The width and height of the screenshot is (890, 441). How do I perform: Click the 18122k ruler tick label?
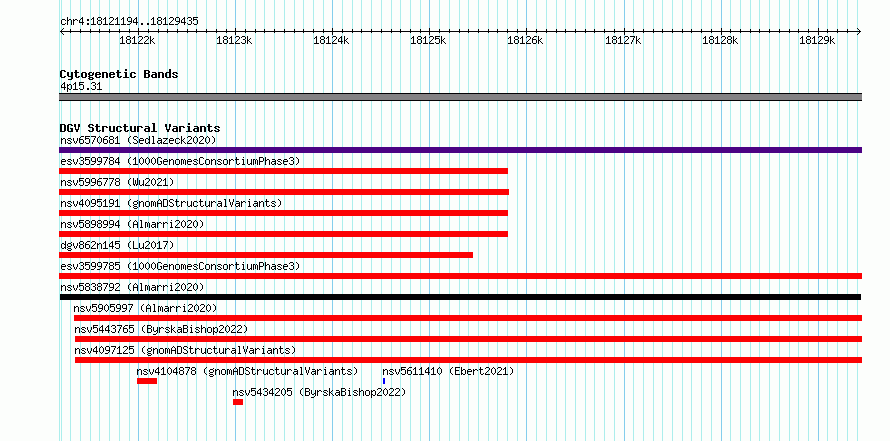coord(137,41)
